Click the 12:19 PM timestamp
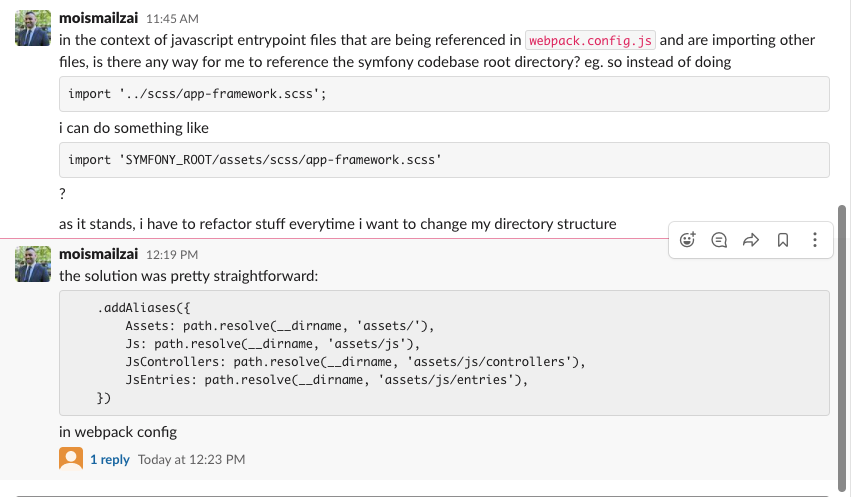 (172, 255)
